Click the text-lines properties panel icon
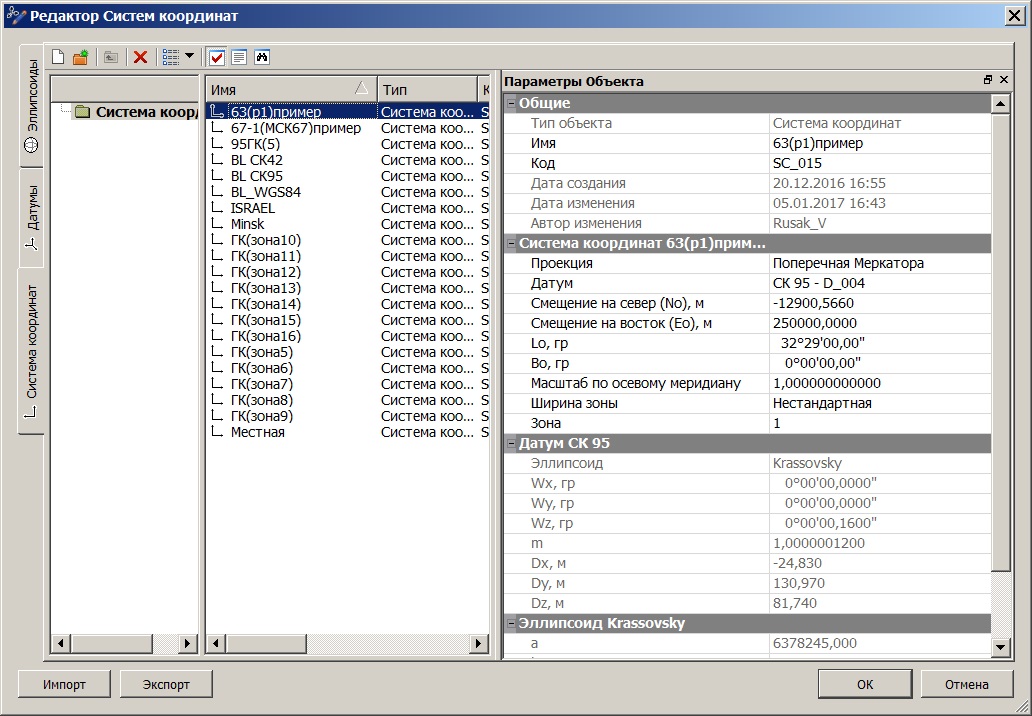Screen dimensions: 1032x716 [x=239, y=57]
